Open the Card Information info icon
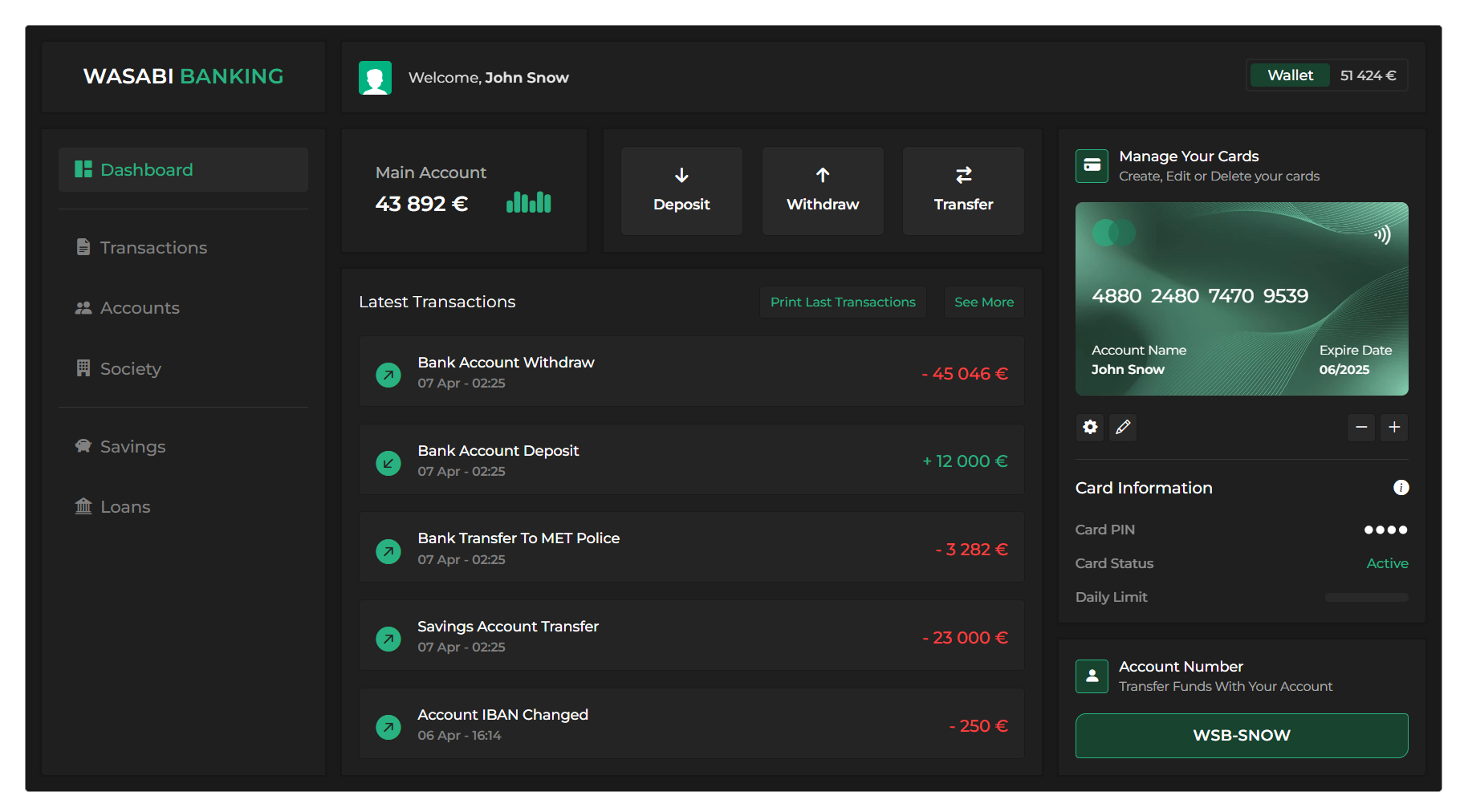Viewport: 1464px width, 812px height. [1402, 487]
